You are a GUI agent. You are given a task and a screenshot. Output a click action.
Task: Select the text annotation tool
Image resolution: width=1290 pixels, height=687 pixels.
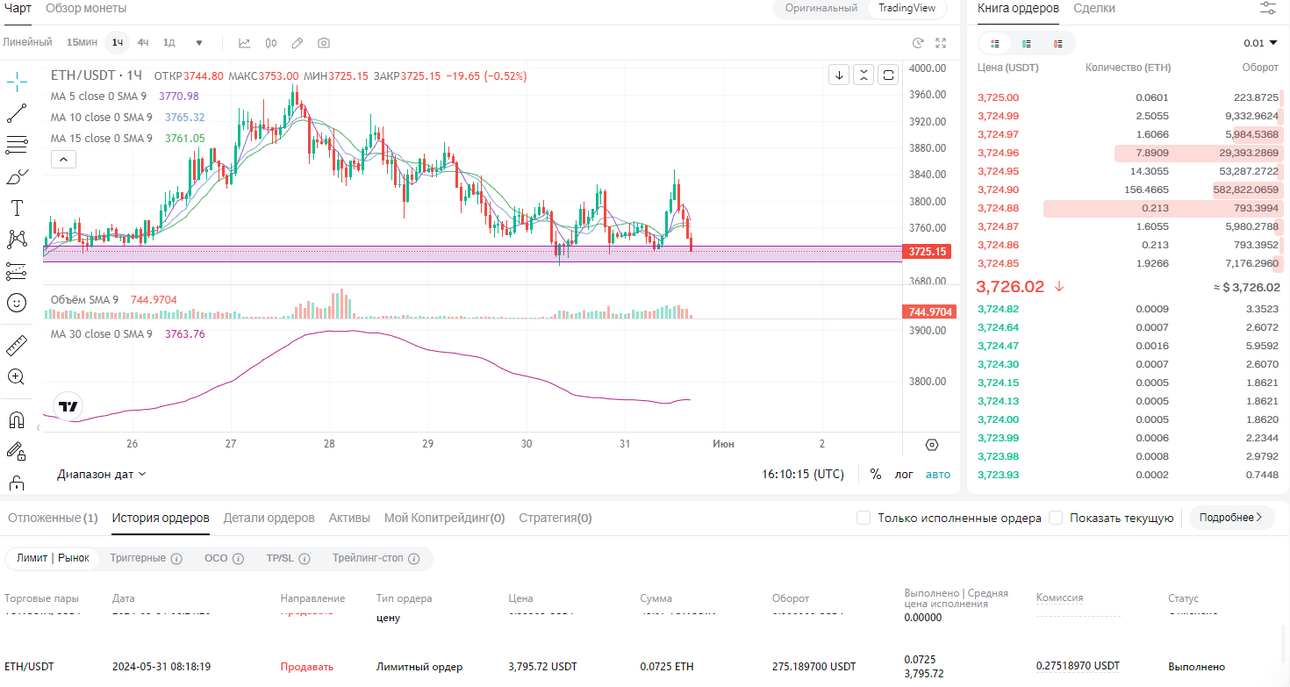coord(17,208)
